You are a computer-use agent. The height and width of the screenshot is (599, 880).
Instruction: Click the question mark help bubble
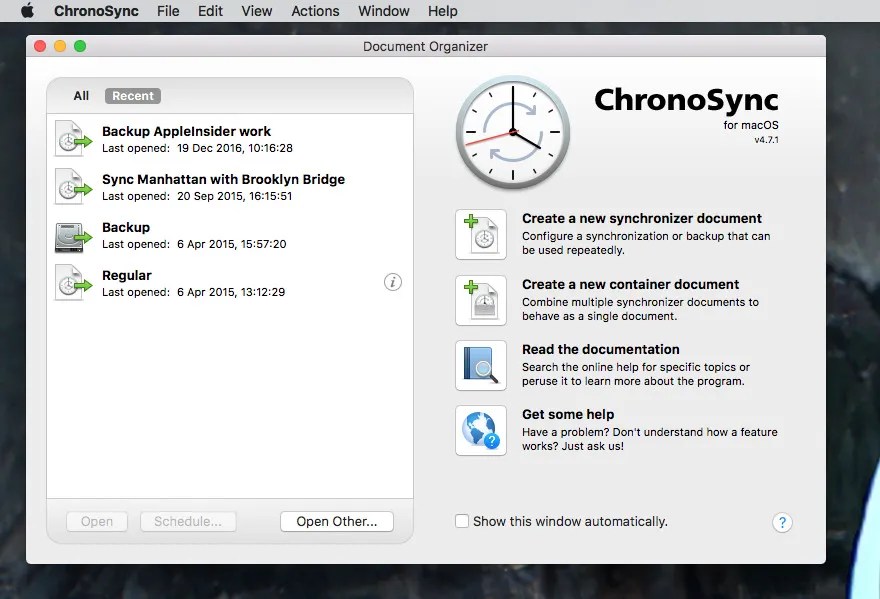click(x=783, y=523)
